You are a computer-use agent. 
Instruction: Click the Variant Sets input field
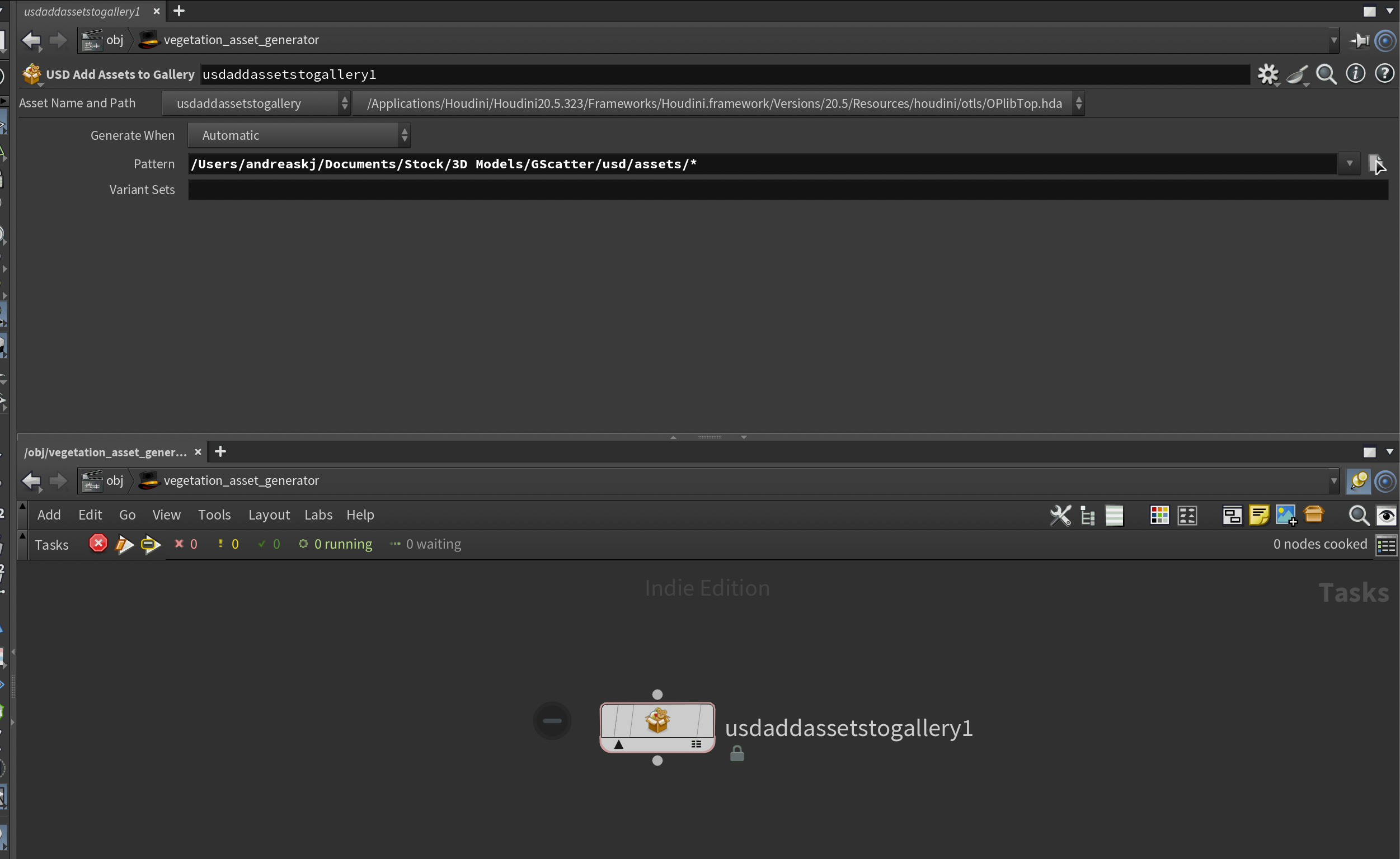(x=787, y=190)
